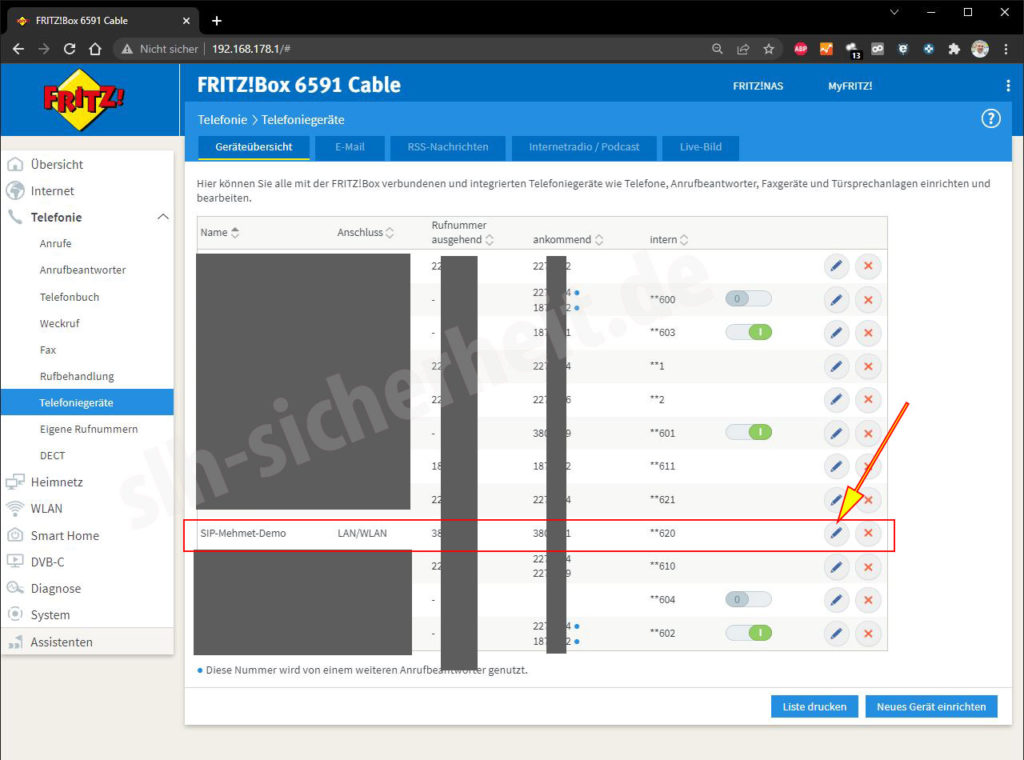Viewport: 1024px width, 760px height.
Task: Open Eigene Rufnummern in the sidebar
Action: pos(88,430)
